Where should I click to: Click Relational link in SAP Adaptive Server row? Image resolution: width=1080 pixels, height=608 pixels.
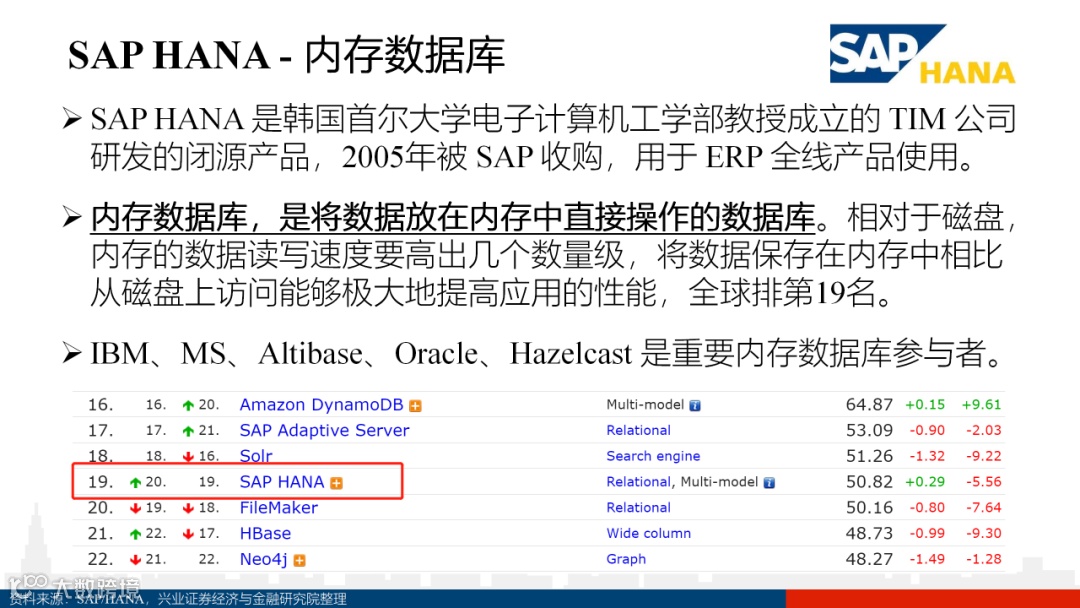click(x=638, y=430)
